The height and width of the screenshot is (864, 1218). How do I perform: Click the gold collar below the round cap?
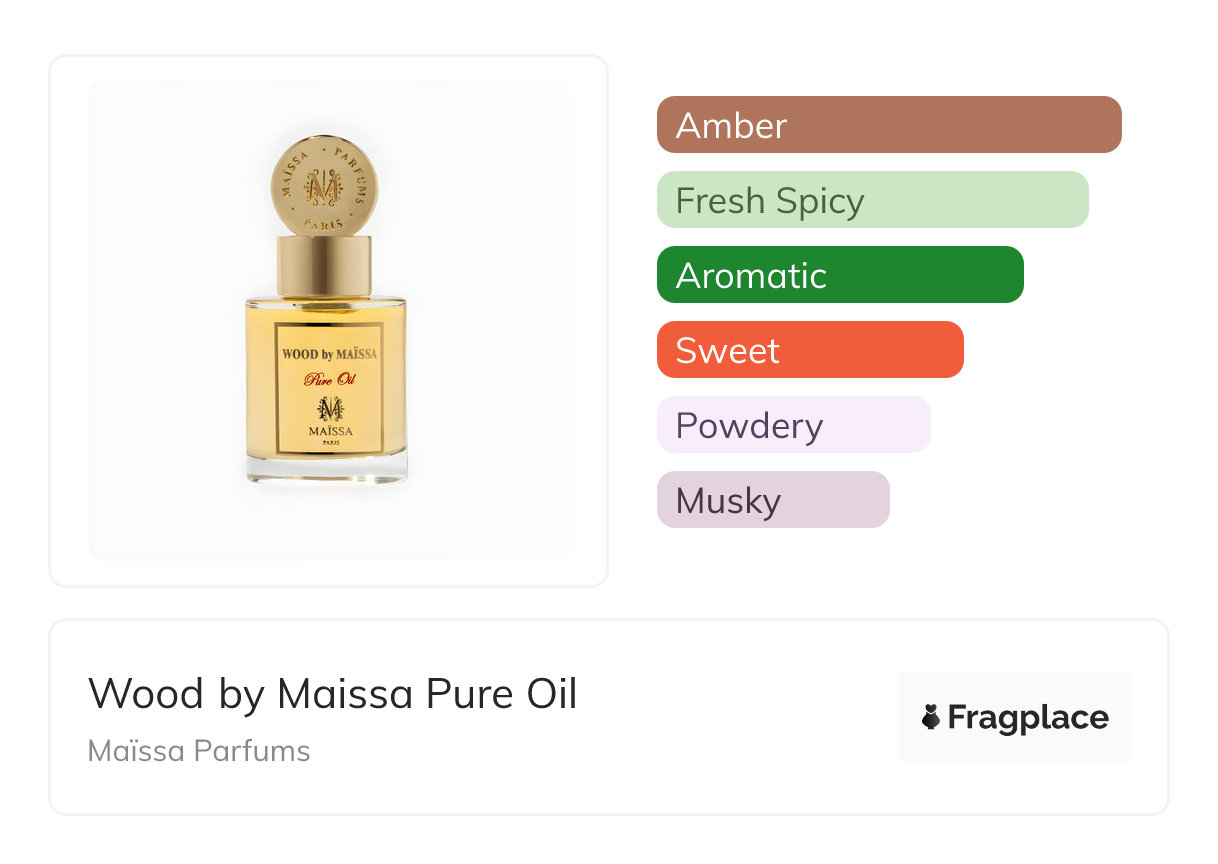(x=324, y=266)
